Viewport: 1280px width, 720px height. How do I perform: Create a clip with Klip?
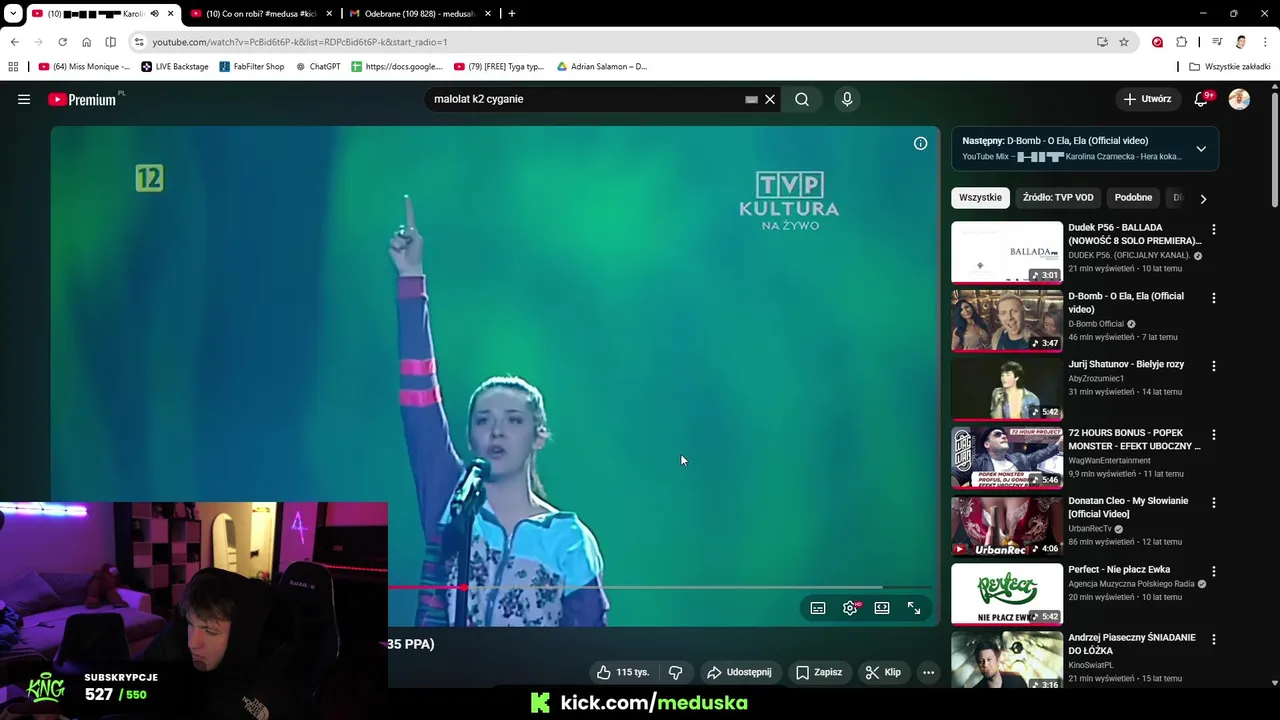tap(883, 672)
